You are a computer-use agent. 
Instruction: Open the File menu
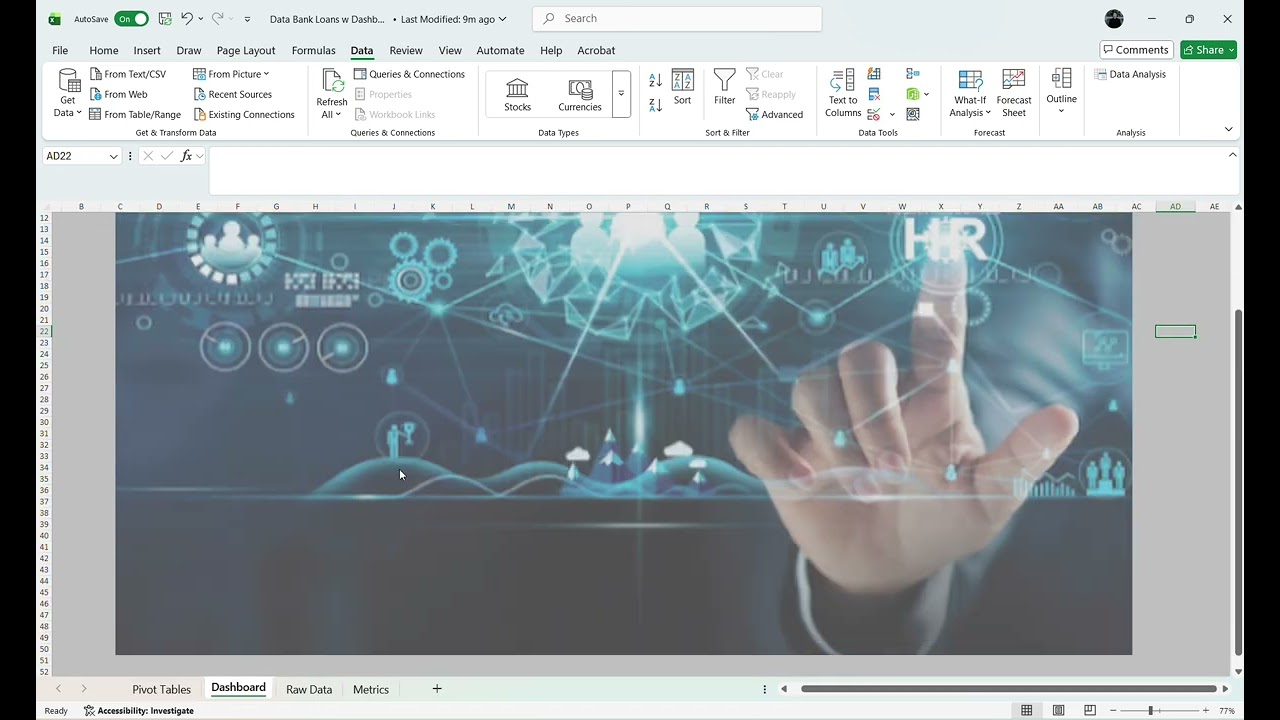(x=60, y=50)
